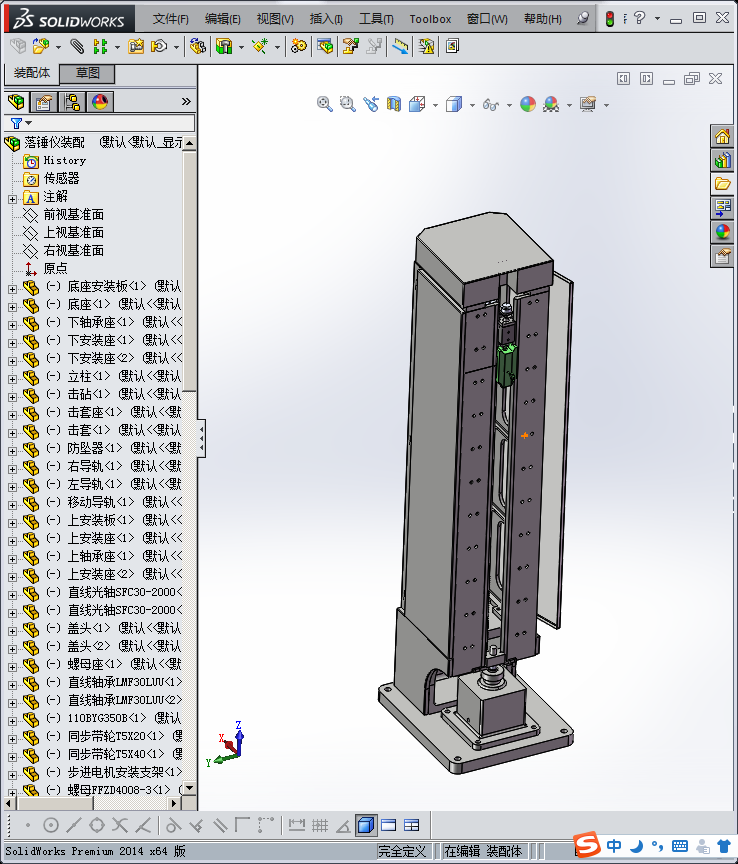Image resolution: width=738 pixels, height=864 pixels.
Task: Expand the 底座安装板<1> component
Action: 12,289
